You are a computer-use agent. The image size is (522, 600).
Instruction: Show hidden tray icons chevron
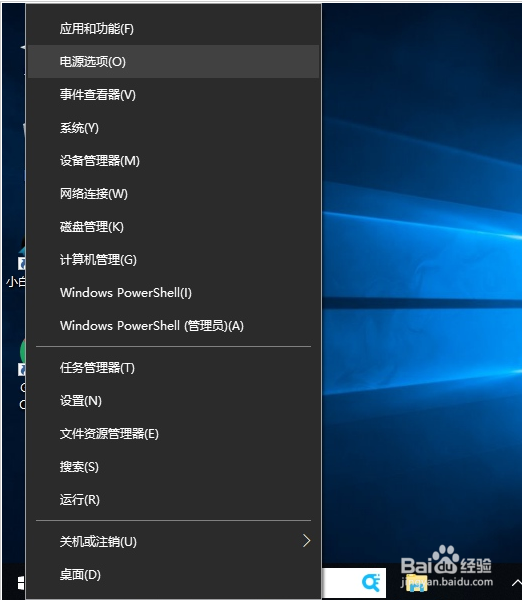(x=516, y=583)
